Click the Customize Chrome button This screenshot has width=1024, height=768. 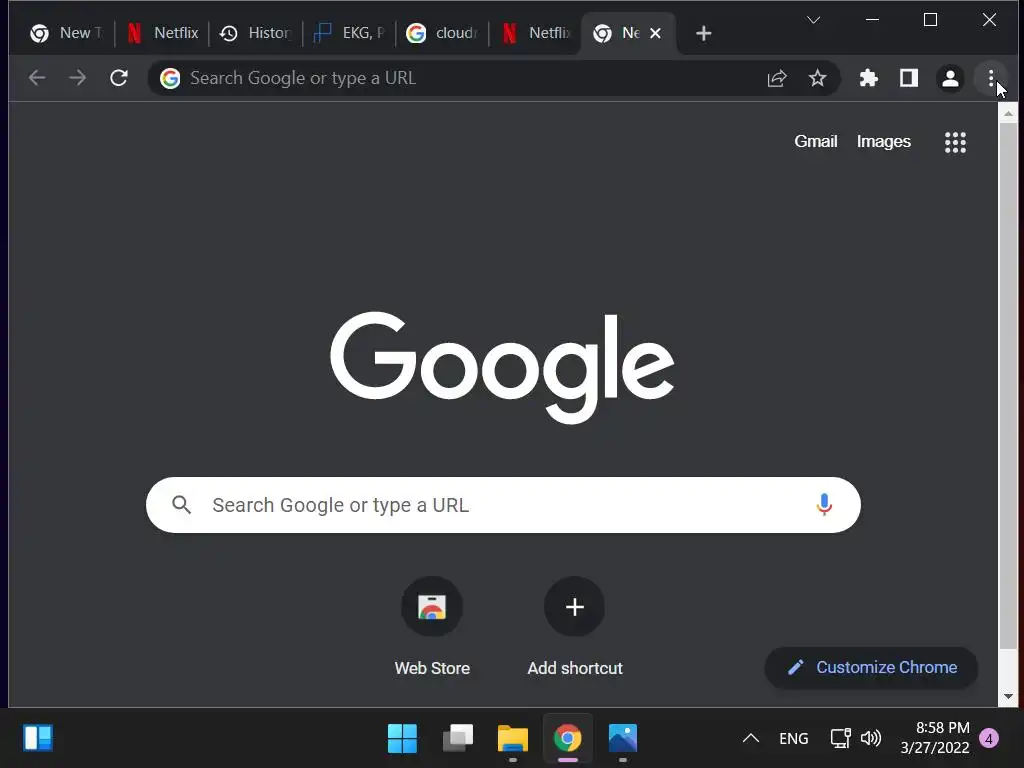pos(871,667)
